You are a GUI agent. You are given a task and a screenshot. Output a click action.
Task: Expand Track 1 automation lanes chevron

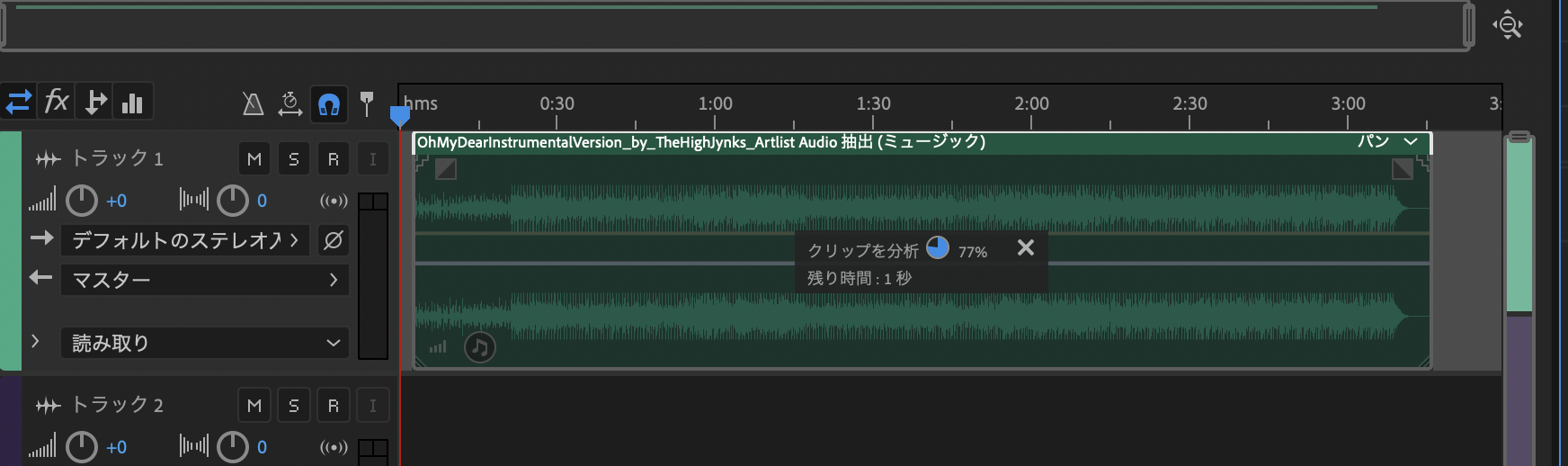click(35, 341)
